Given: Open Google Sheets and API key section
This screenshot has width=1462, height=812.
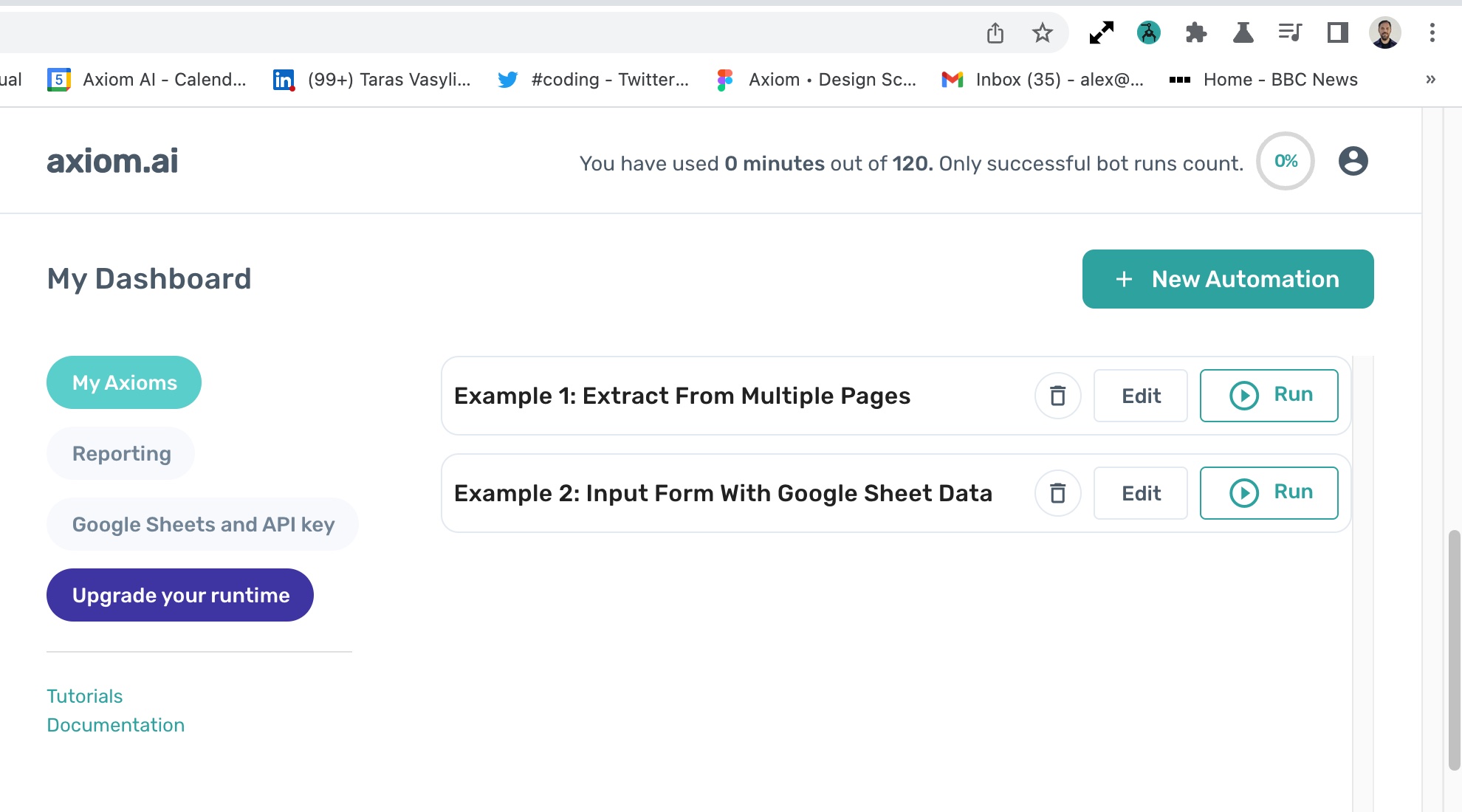Looking at the screenshot, I should coord(203,524).
